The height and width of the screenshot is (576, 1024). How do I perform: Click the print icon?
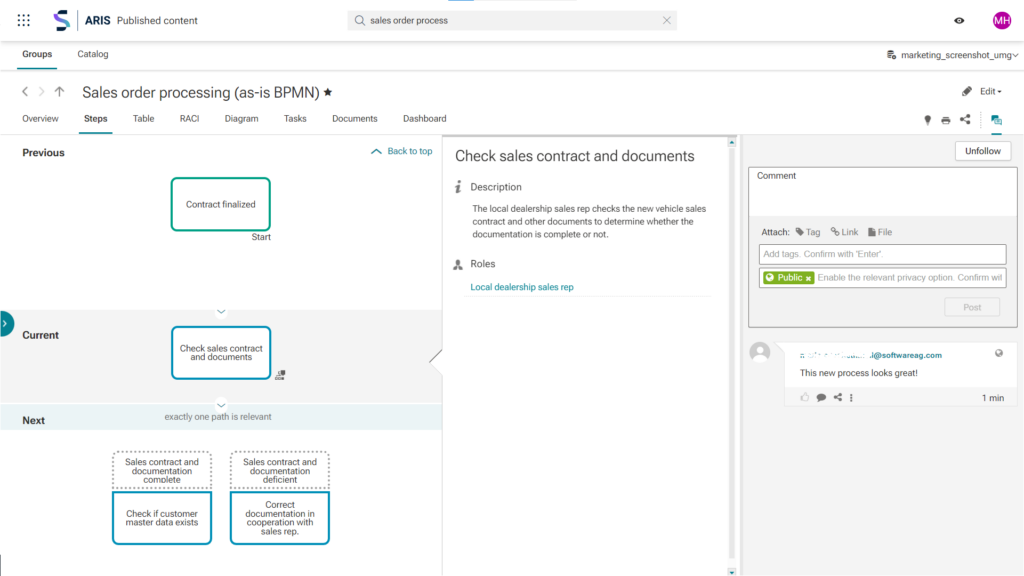pyautogui.click(x=945, y=119)
